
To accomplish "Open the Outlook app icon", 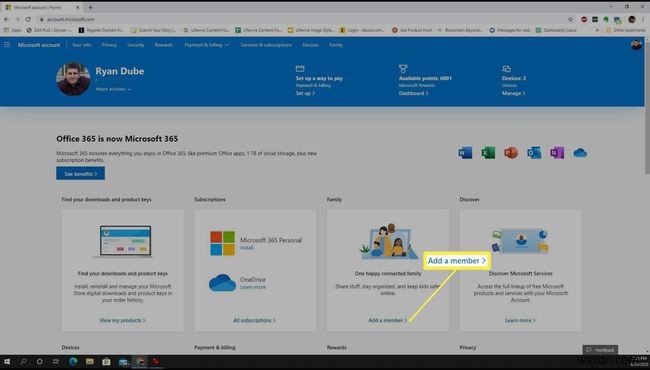I will tap(534, 153).
